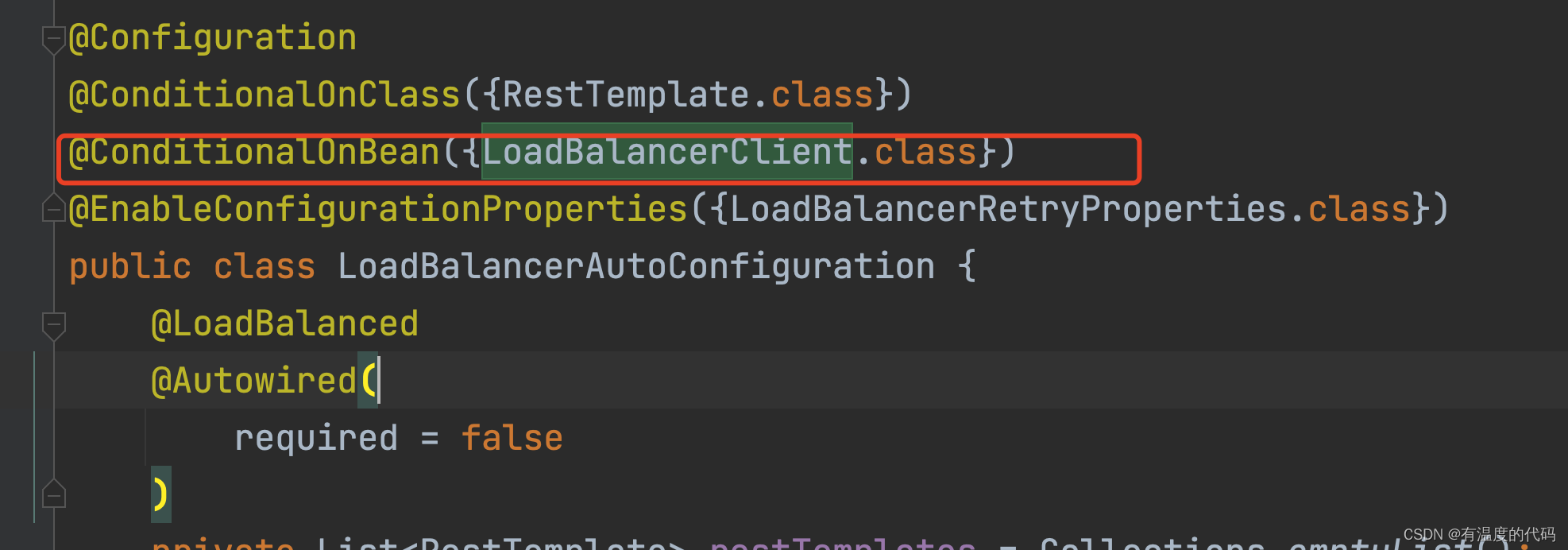Toggle fold marker beside @LoadBalanced
1568x550 pixels.
click(x=53, y=325)
